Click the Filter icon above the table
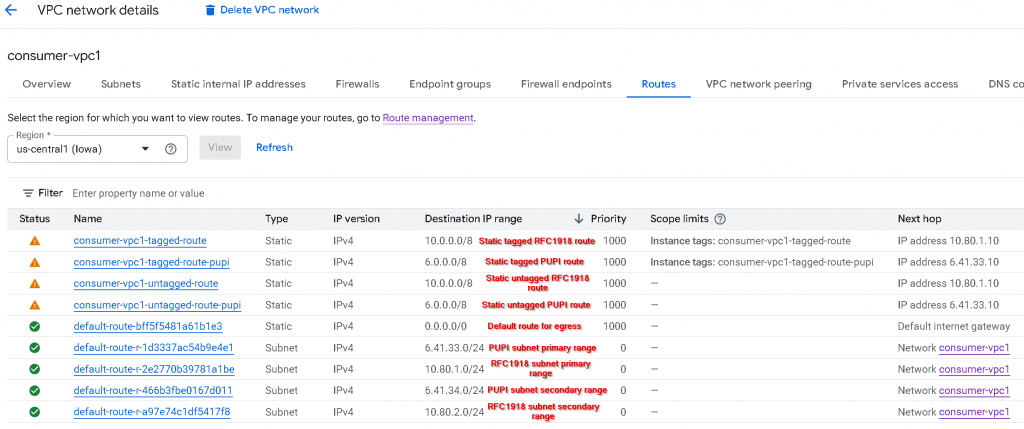 click(x=28, y=193)
